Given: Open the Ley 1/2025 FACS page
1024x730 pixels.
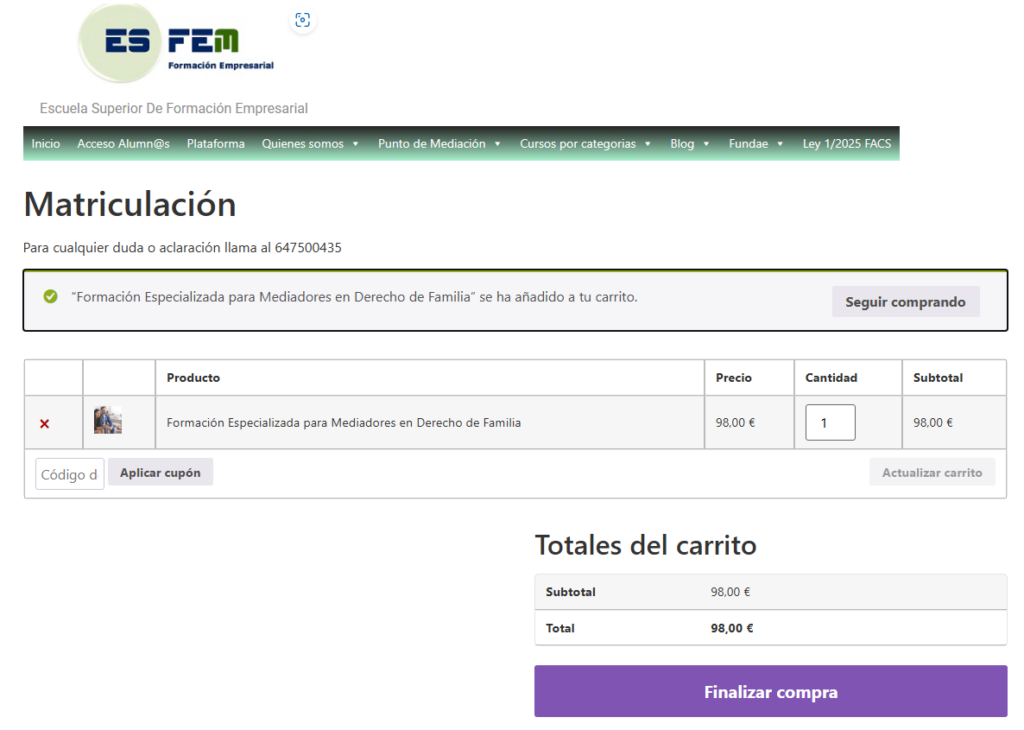Looking at the screenshot, I should coord(846,144).
